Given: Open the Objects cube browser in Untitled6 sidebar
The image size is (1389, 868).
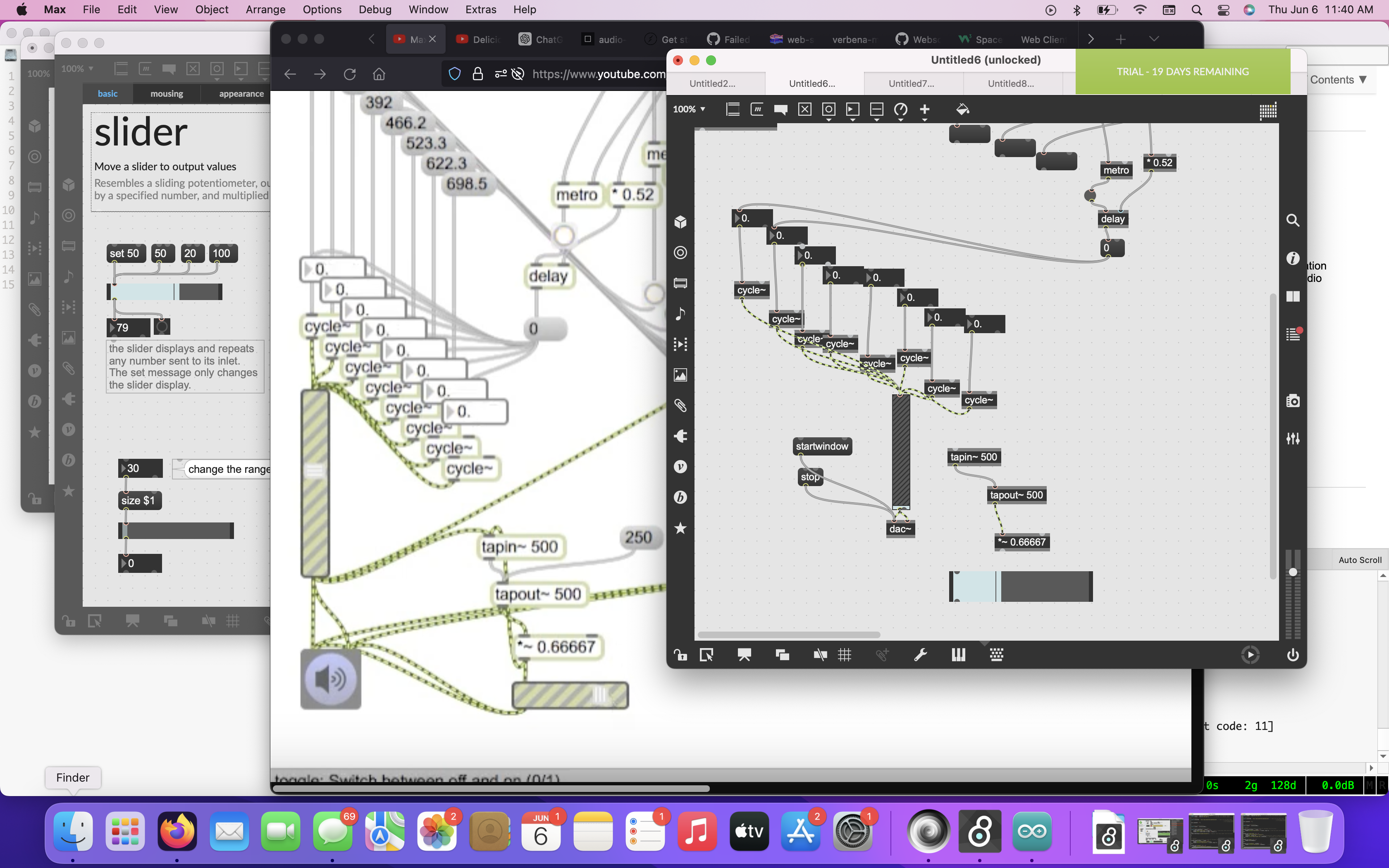Looking at the screenshot, I should pos(680,222).
